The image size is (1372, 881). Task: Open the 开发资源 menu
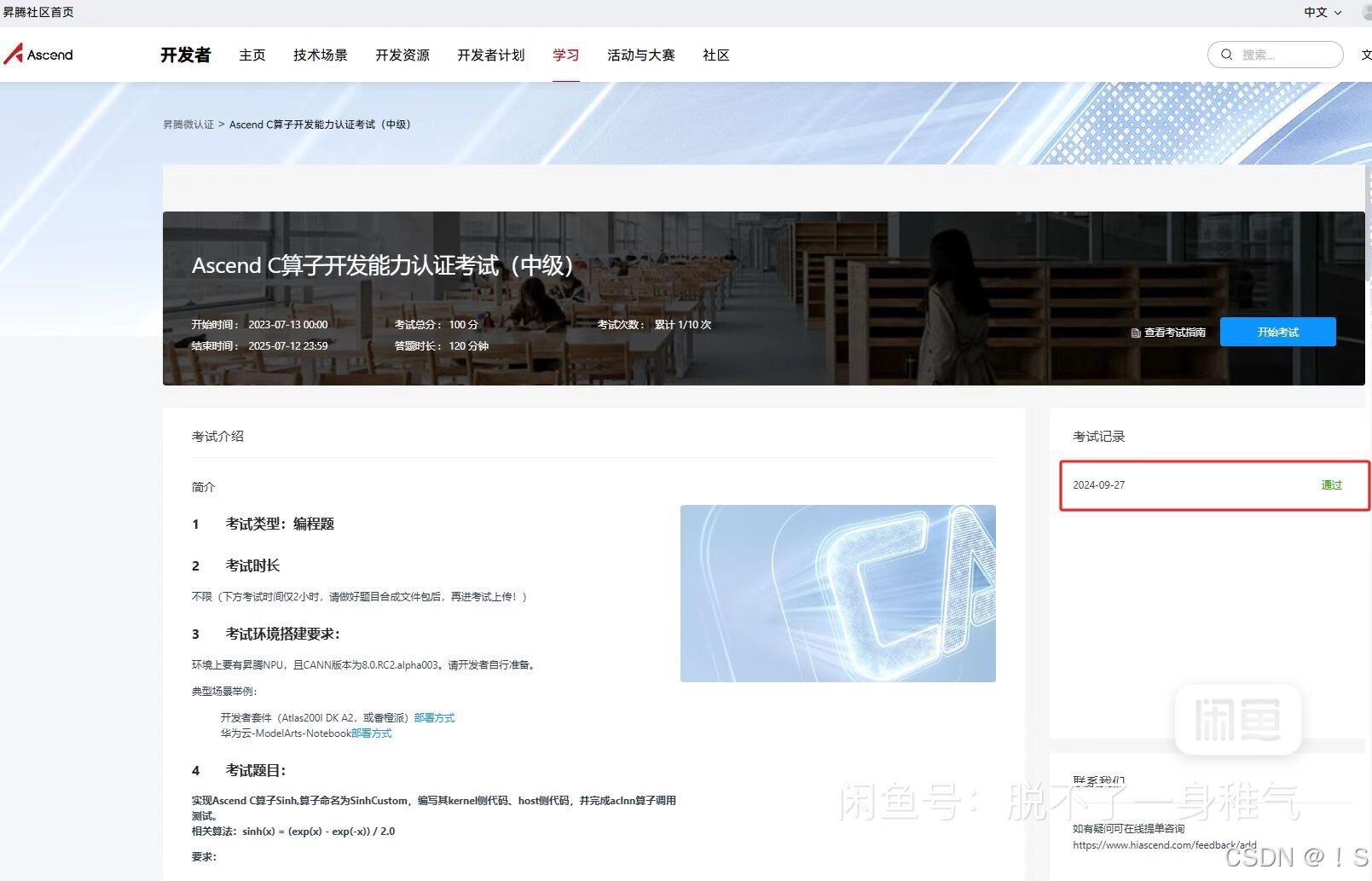coord(402,55)
